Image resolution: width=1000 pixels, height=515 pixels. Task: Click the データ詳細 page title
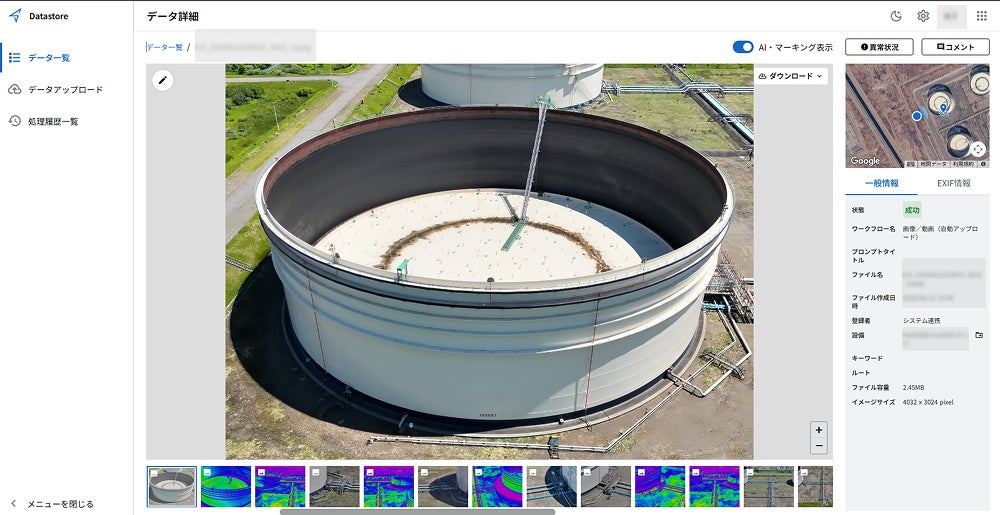(x=173, y=17)
